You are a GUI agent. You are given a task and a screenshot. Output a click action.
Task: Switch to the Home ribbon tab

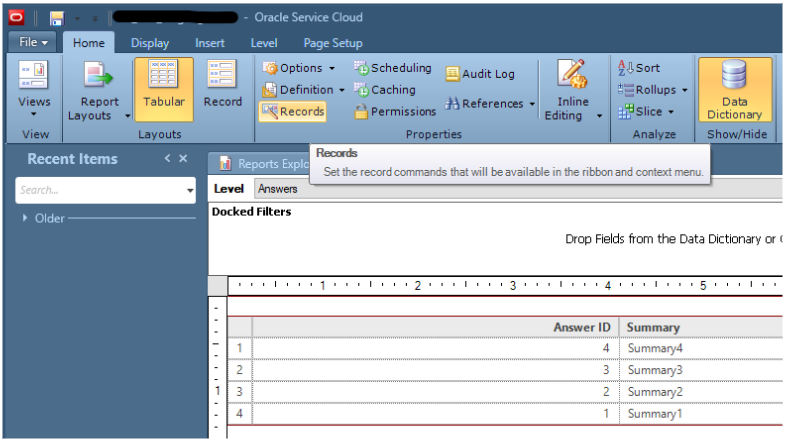pos(89,43)
